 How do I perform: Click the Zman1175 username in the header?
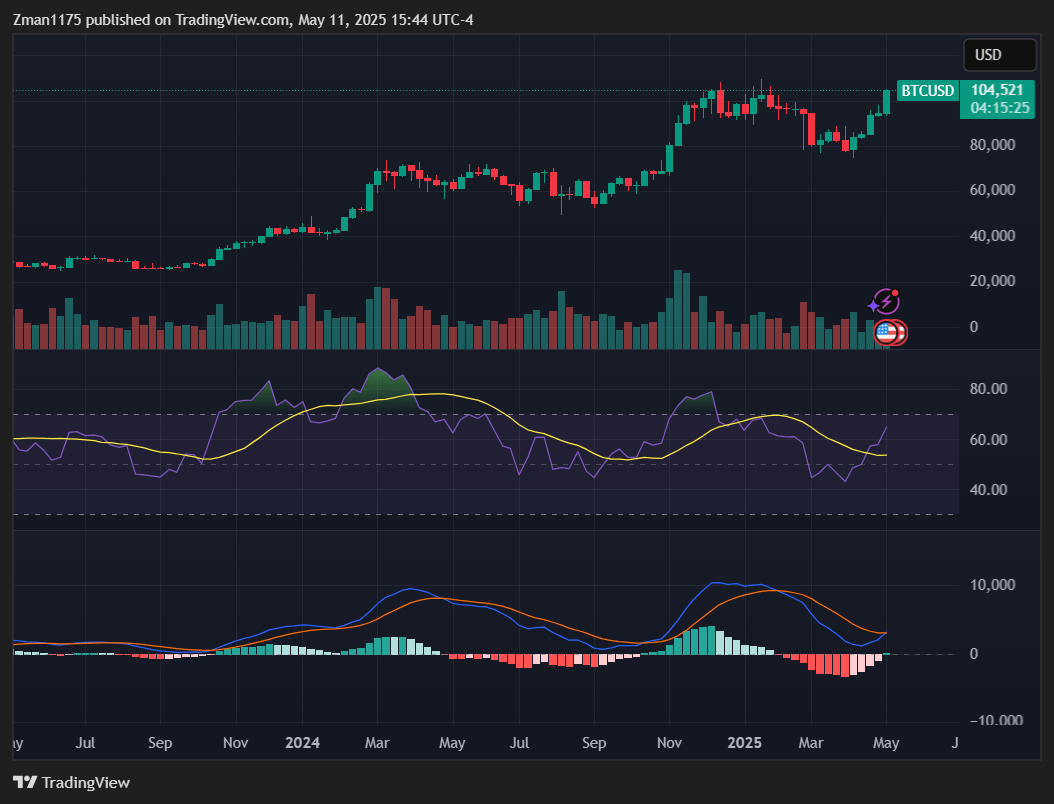coord(48,19)
